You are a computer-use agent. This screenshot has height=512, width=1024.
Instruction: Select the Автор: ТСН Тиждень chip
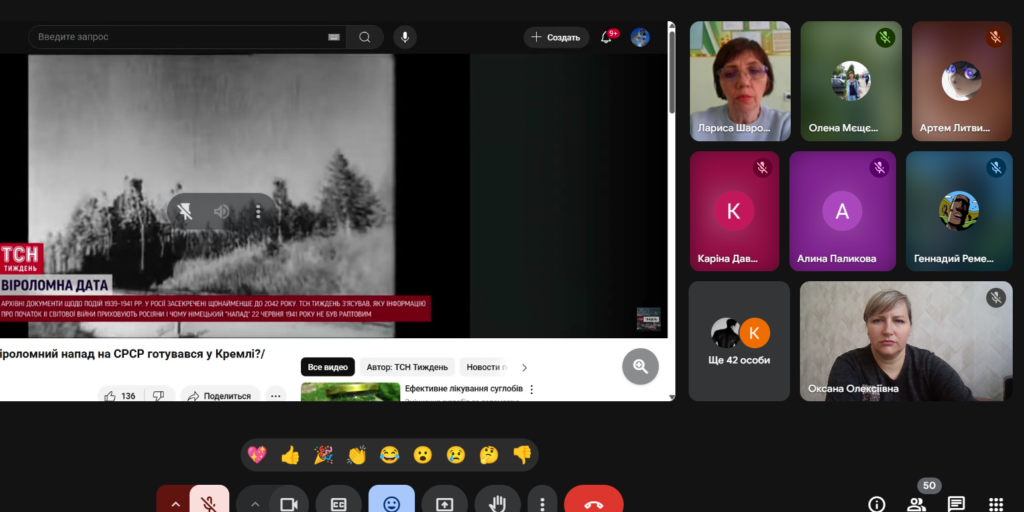[407, 367]
